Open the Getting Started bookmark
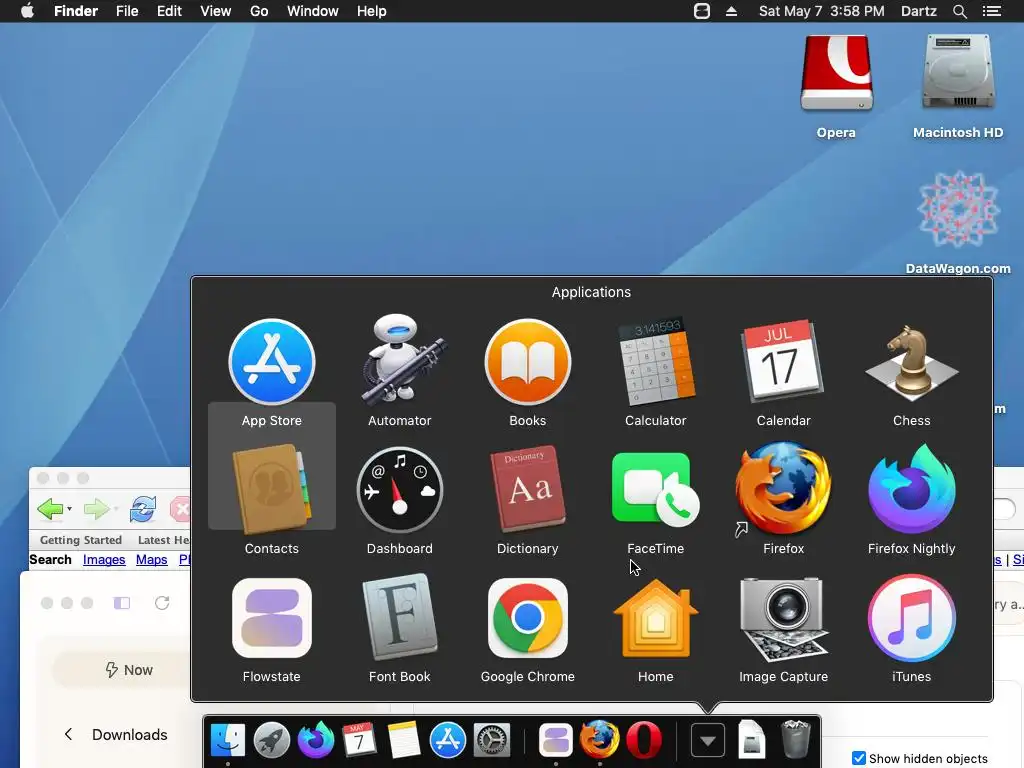Image resolution: width=1024 pixels, height=768 pixels. pyautogui.click(x=81, y=540)
